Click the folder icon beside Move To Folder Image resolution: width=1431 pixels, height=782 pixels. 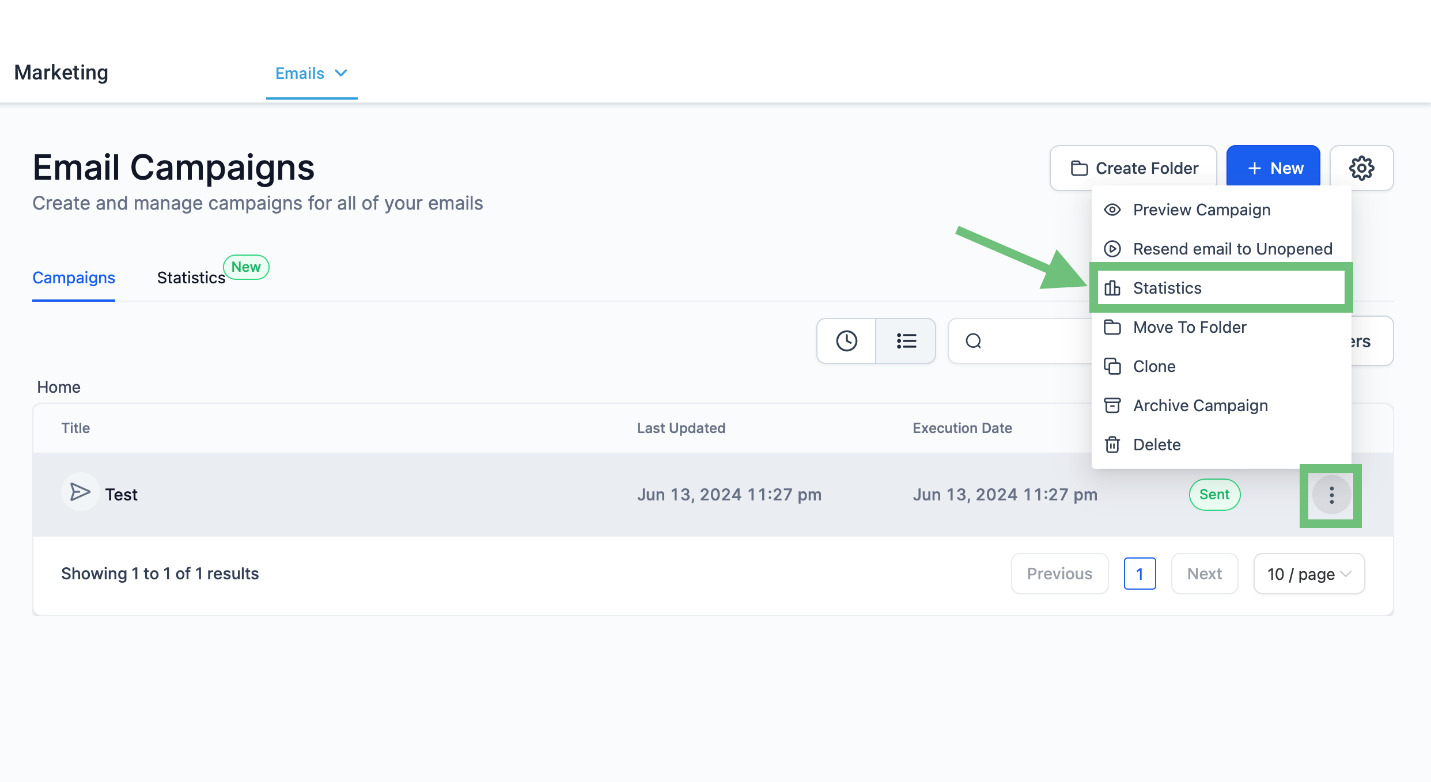click(x=1112, y=327)
